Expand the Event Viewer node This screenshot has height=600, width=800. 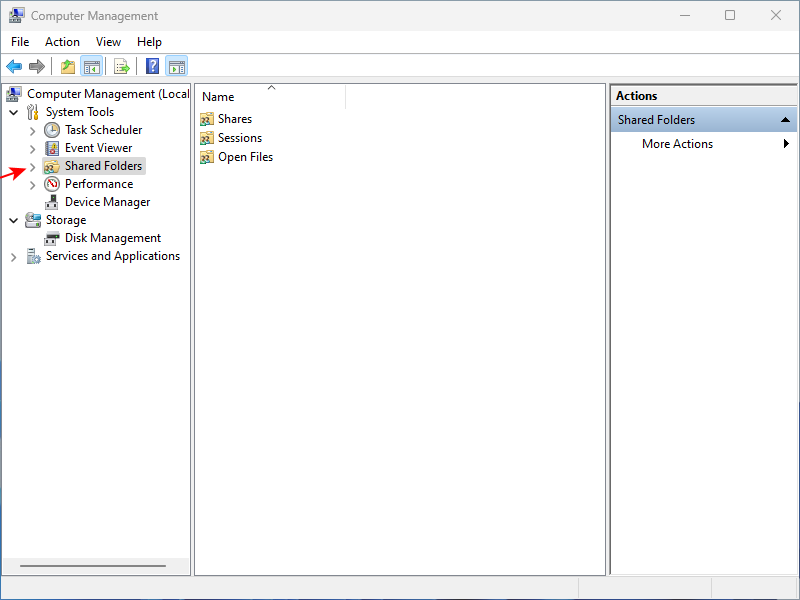coord(33,148)
